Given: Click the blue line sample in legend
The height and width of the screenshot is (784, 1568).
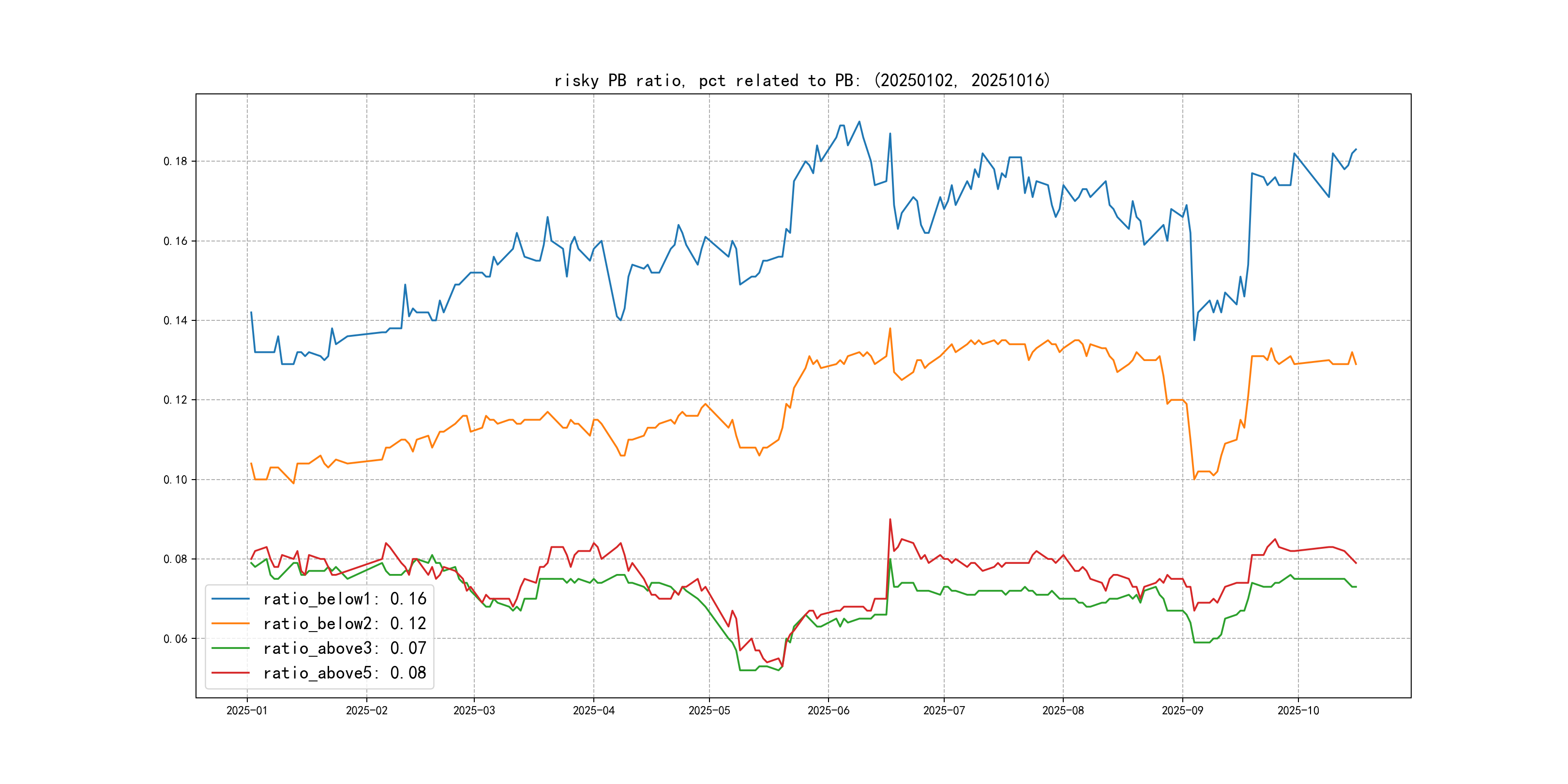Looking at the screenshot, I should 230,599.
